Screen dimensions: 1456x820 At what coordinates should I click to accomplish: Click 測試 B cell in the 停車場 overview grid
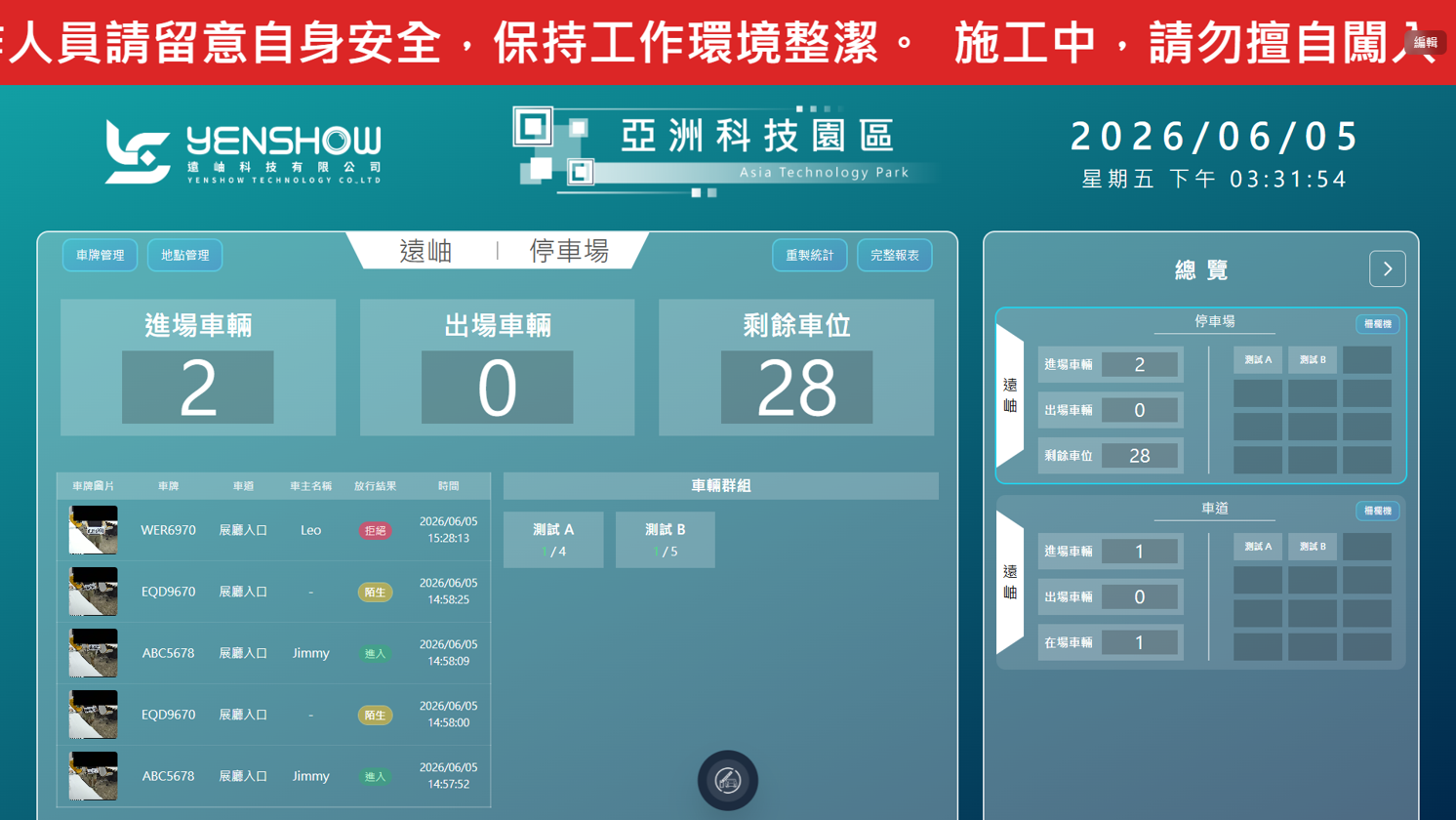point(1313,360)
